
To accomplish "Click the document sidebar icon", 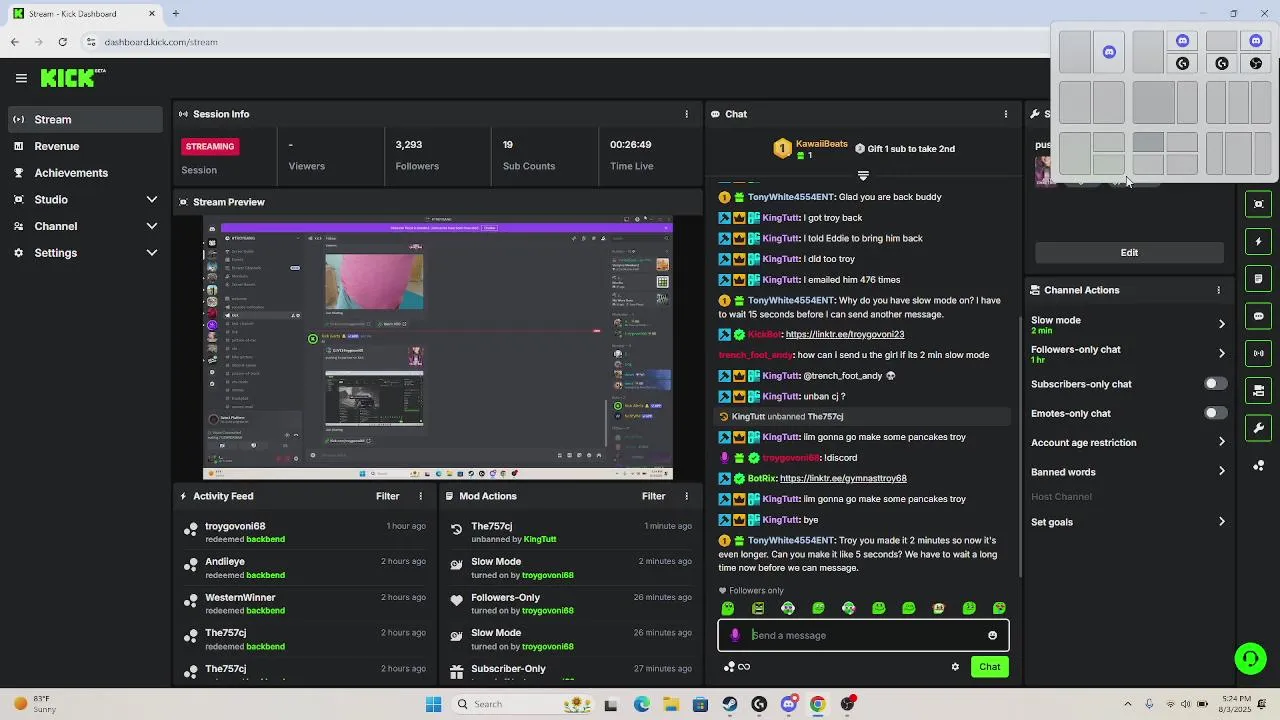I will coord(1259,279).
